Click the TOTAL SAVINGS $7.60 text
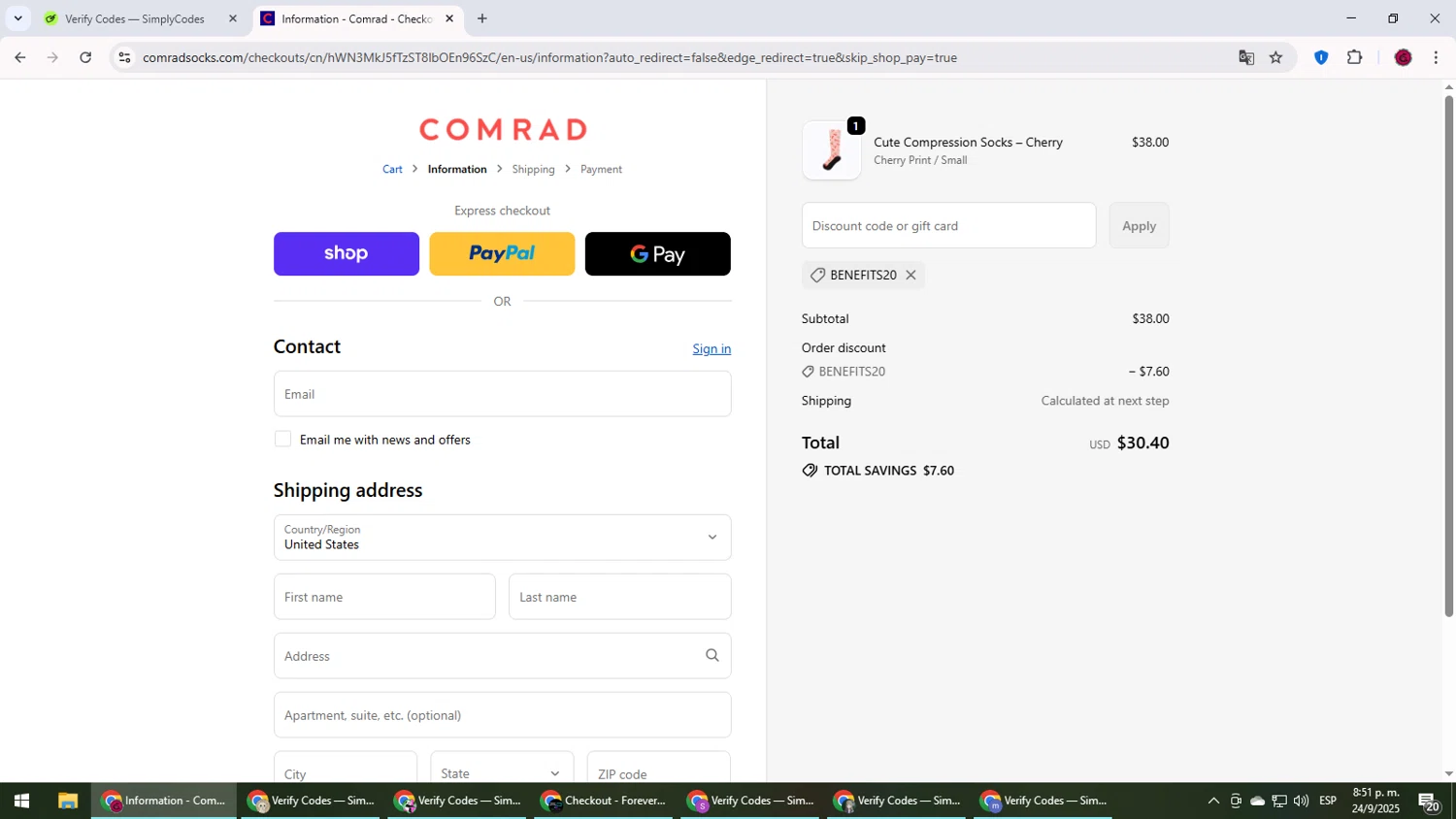 (x=889, y=471)
